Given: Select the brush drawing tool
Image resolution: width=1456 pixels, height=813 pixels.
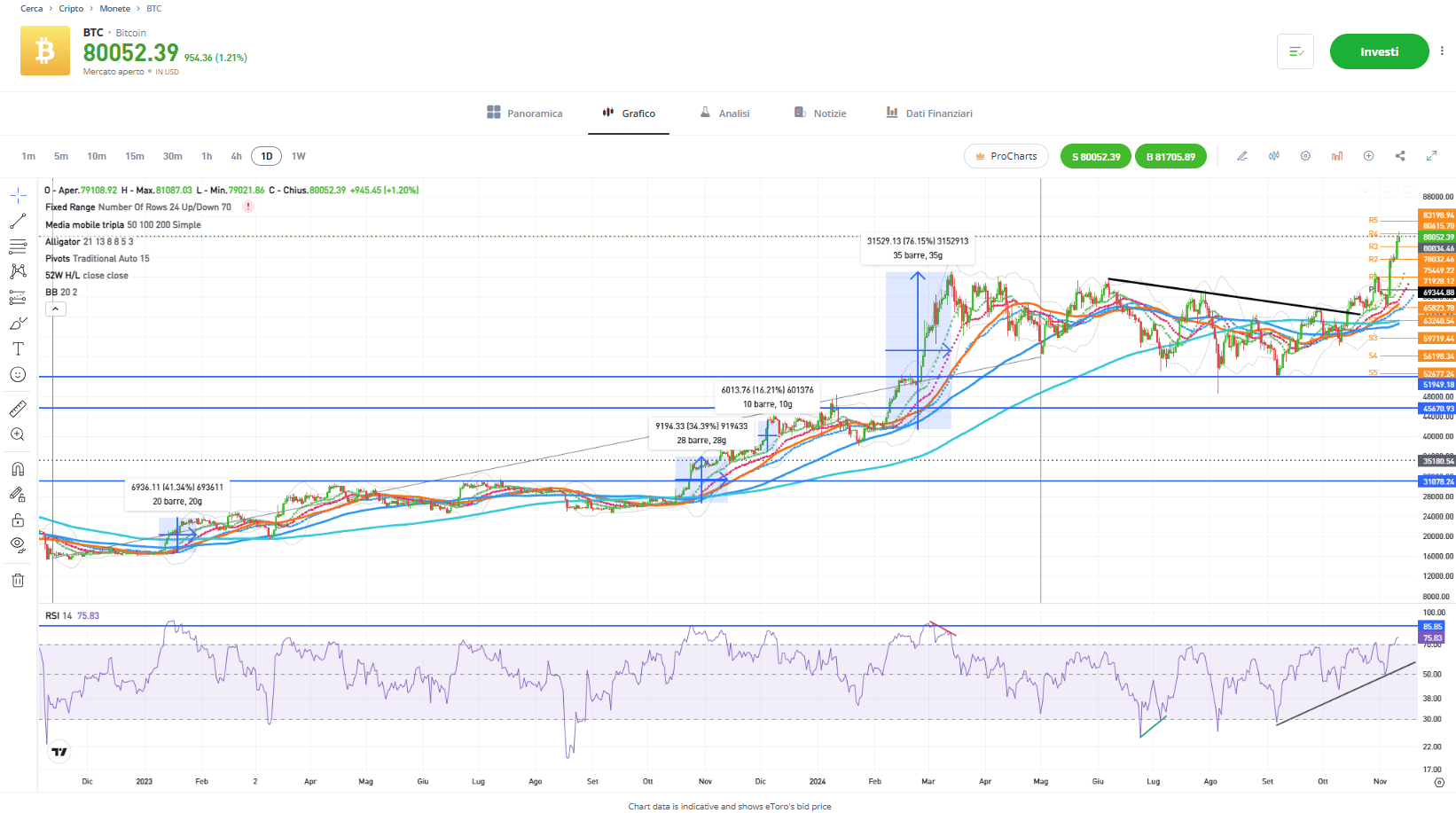Looking at the screenshot, I should (x=18, y=324).
